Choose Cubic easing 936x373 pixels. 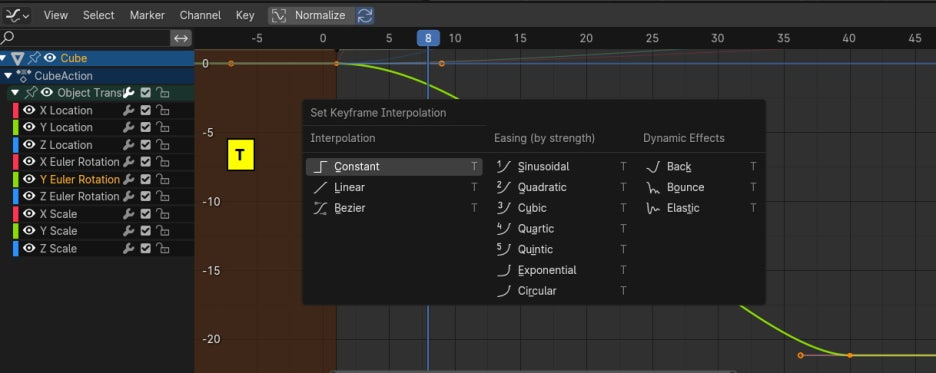[561, 208]
